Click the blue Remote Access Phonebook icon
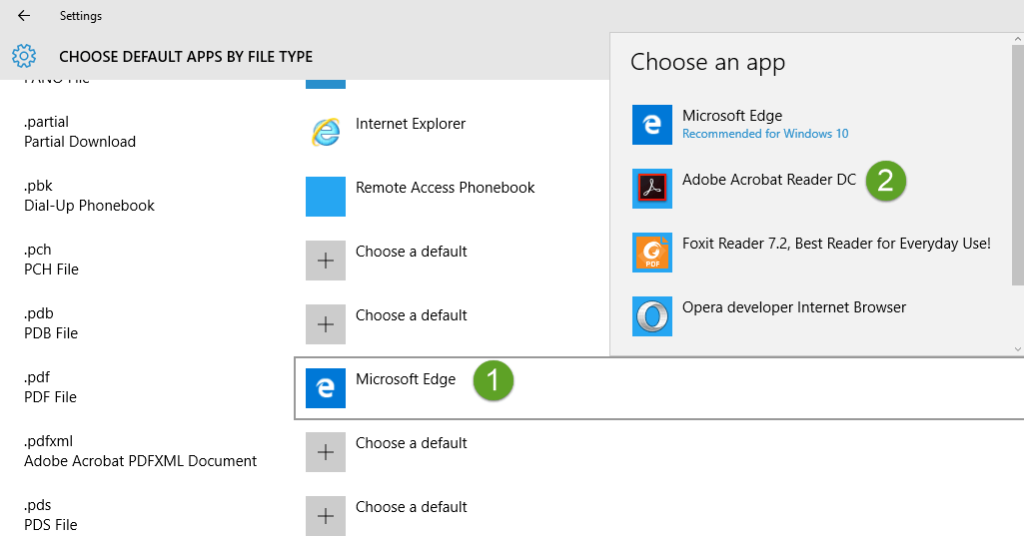This screenshot has height=541, width=1024. 325,196
